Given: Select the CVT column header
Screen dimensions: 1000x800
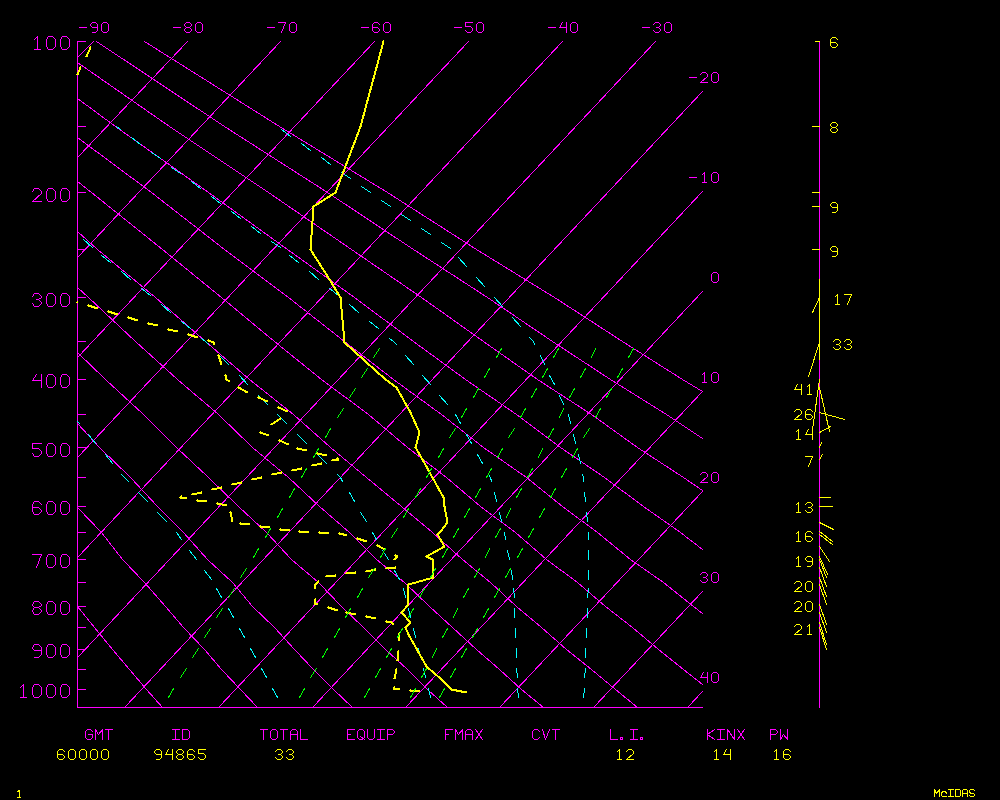Looking at the screenshot, I should [x=545, y=735].
